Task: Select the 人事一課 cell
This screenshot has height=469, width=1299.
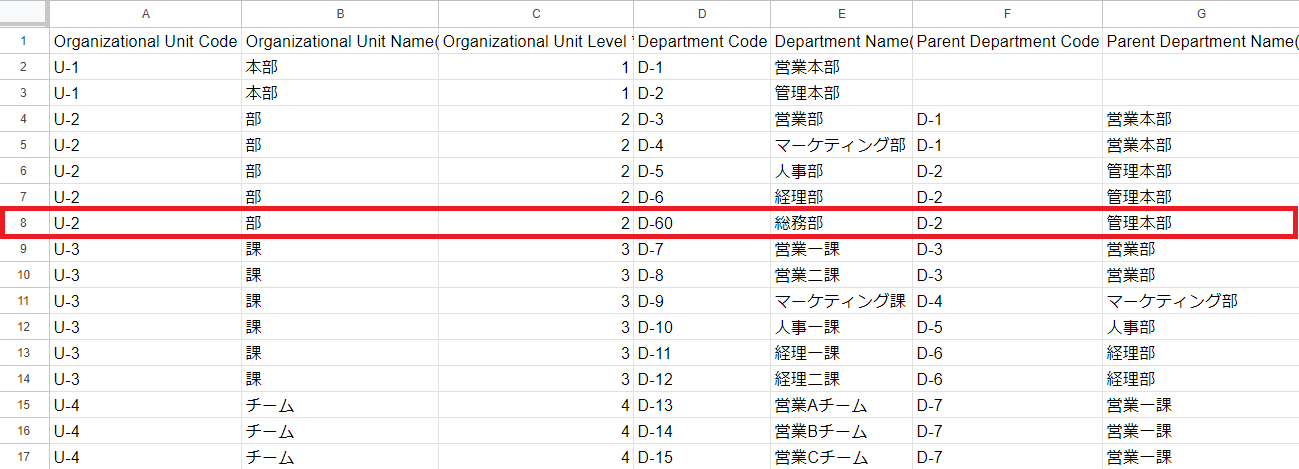Action: pos(841,327)
